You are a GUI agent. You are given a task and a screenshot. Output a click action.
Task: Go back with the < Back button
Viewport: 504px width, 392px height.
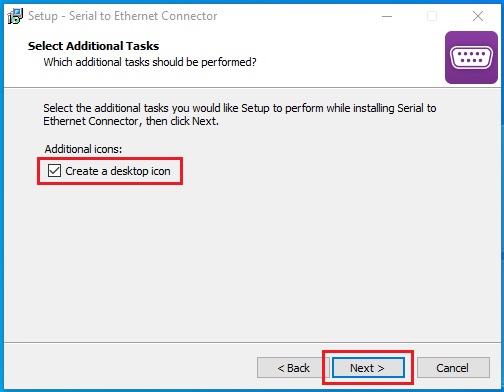click(293, 368)
